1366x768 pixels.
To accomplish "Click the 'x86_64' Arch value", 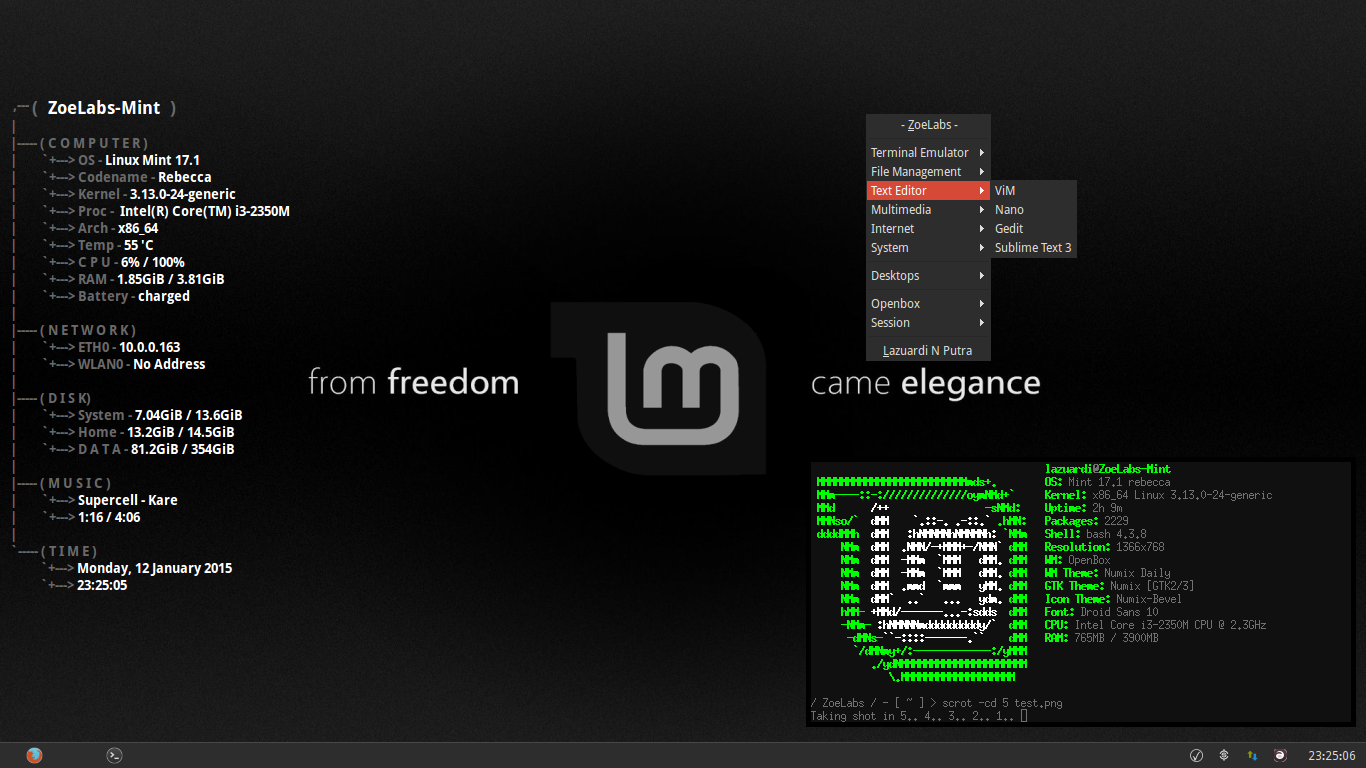I will [138, 228].
